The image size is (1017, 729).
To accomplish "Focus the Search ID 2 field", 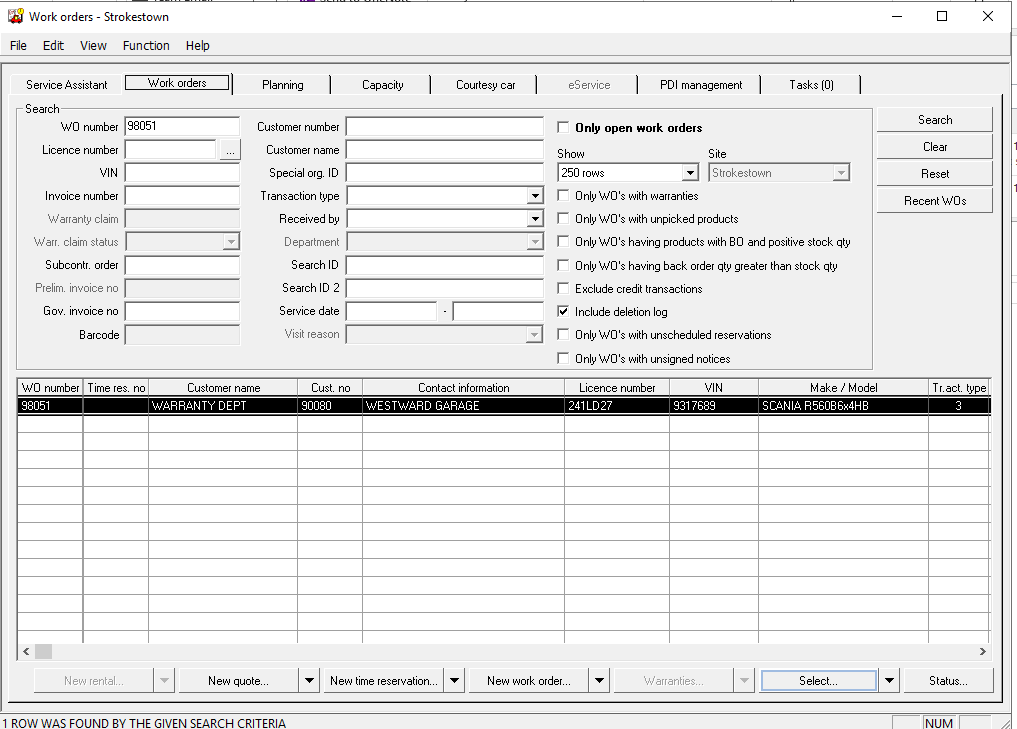I will 444,288.
